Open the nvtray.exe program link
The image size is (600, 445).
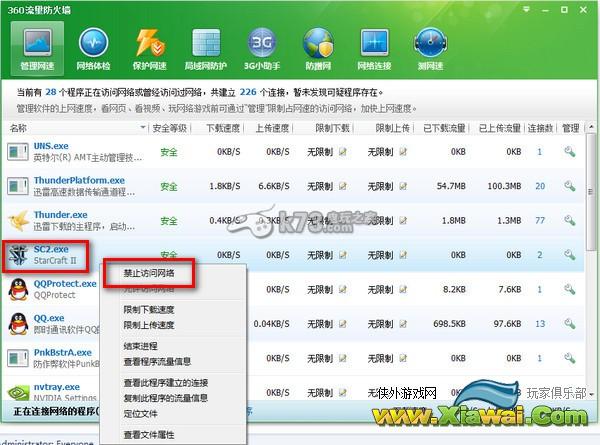pyautogui.click(x=57, y=387)
